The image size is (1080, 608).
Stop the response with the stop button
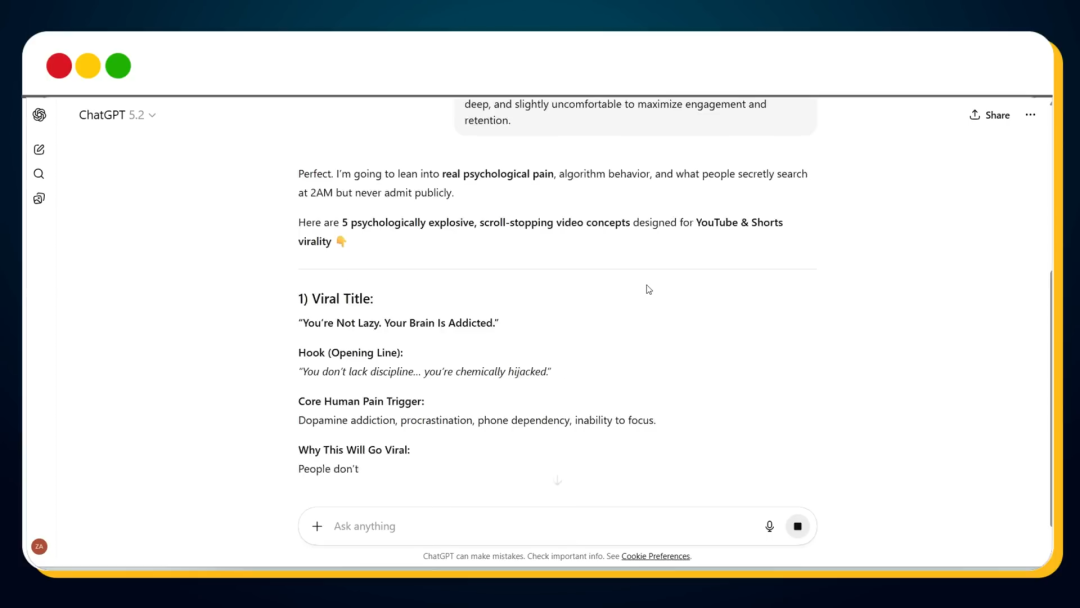(797, 526)
